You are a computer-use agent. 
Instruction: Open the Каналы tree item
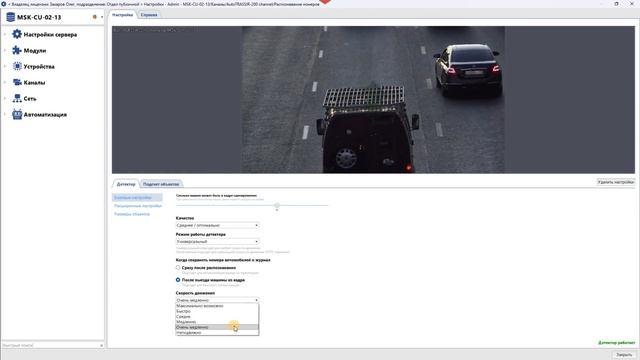(34, 82)
